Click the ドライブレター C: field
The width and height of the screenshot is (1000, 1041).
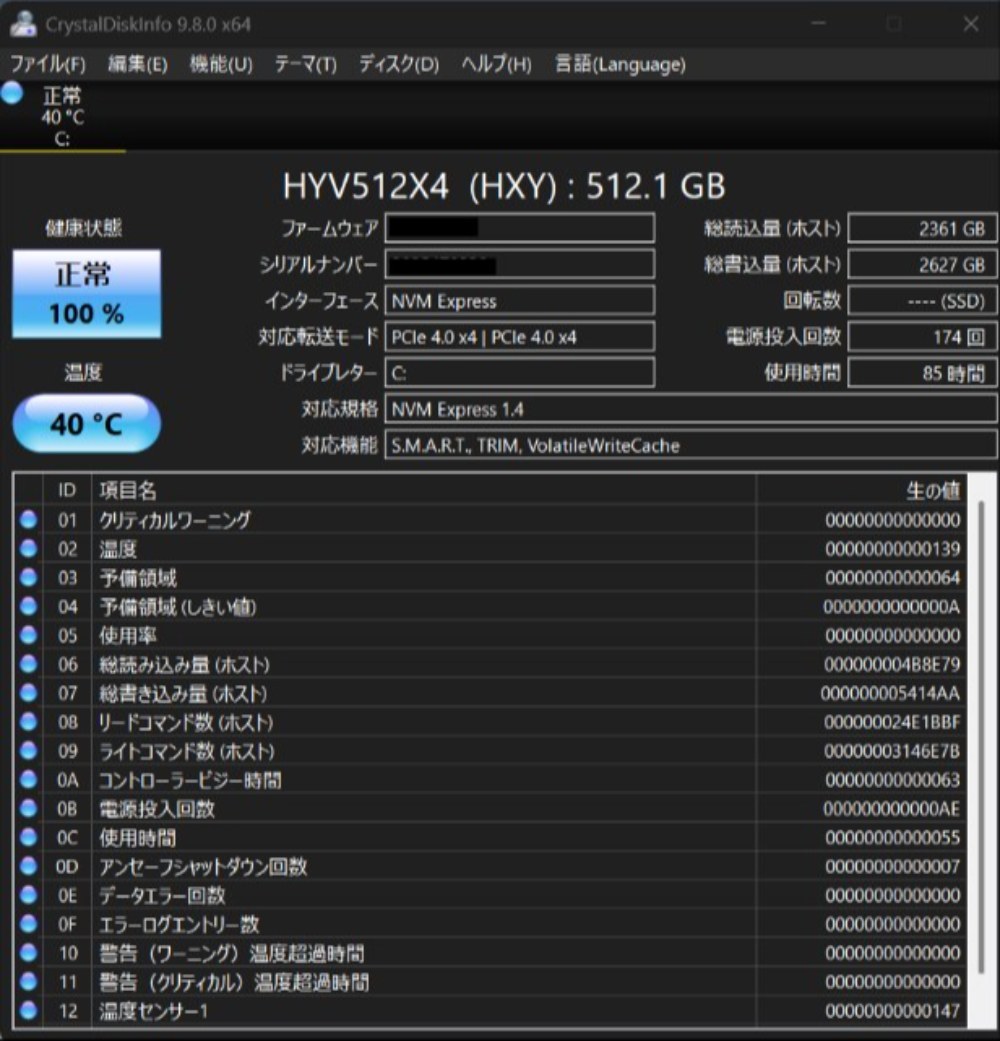click(519, 372)
